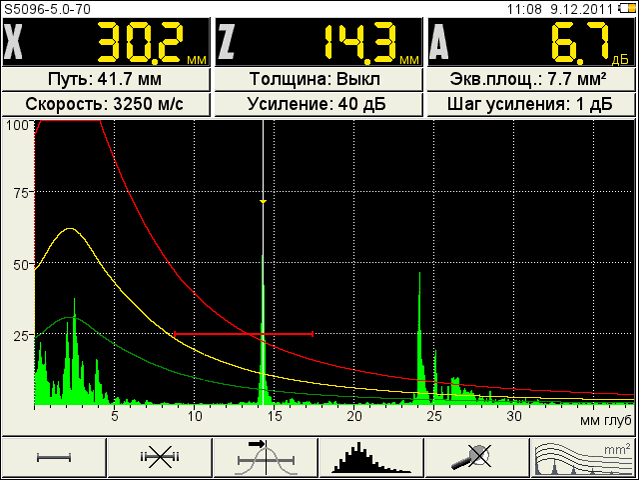Click the A amplitude 6.7 дБ readout
Viewport: 640px width, 480px height.
click(532, 42)
